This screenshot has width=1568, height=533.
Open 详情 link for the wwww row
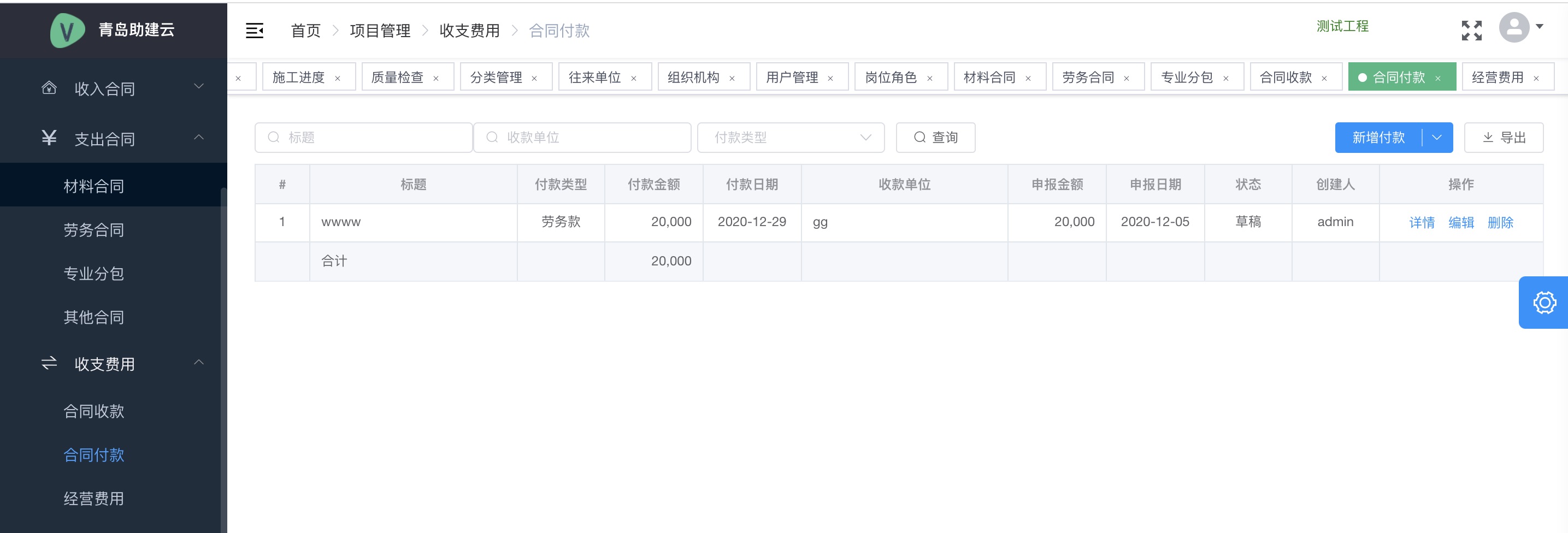click(x=1421, y=223)
